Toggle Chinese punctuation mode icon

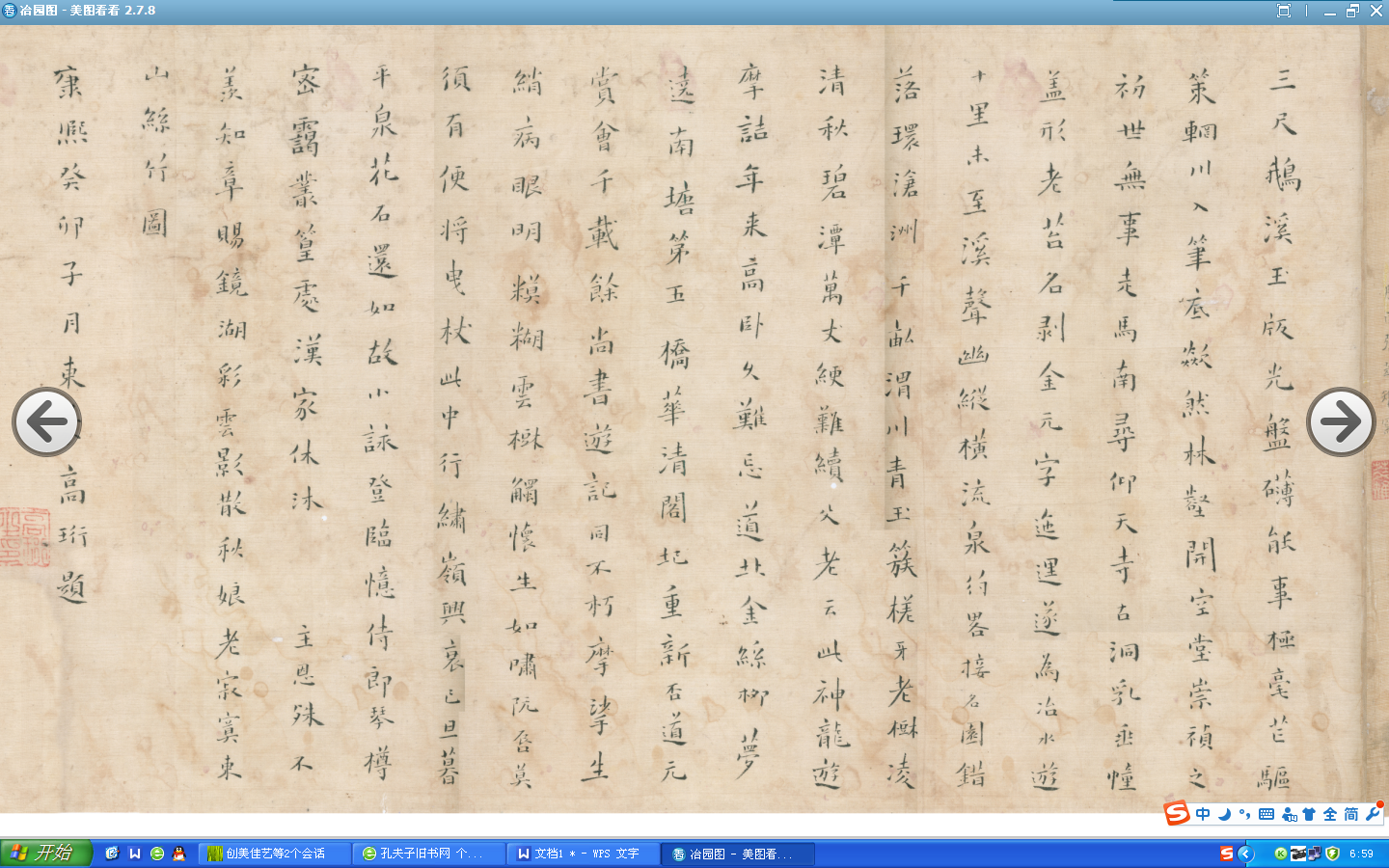(1244, 814)
